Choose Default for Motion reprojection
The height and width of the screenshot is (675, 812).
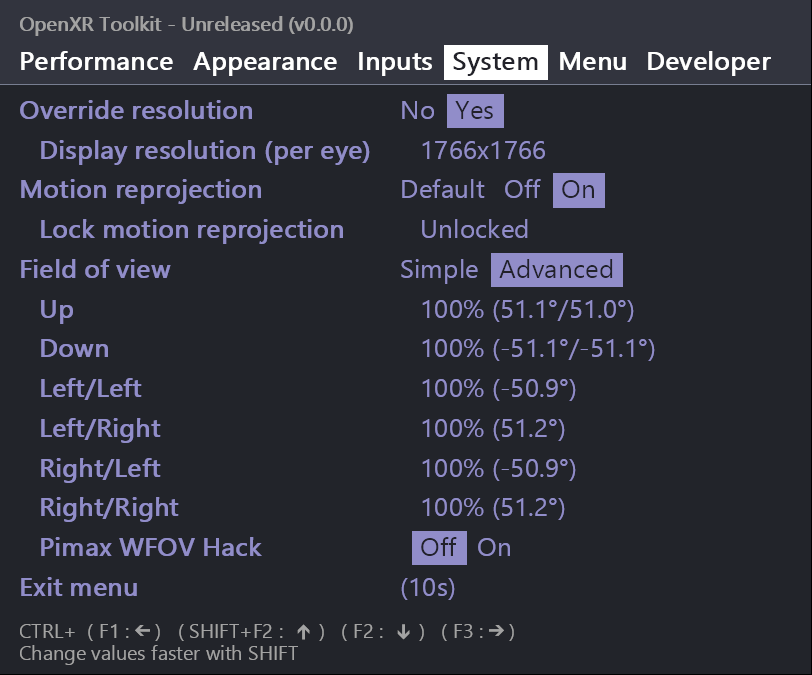pos(442,190)
